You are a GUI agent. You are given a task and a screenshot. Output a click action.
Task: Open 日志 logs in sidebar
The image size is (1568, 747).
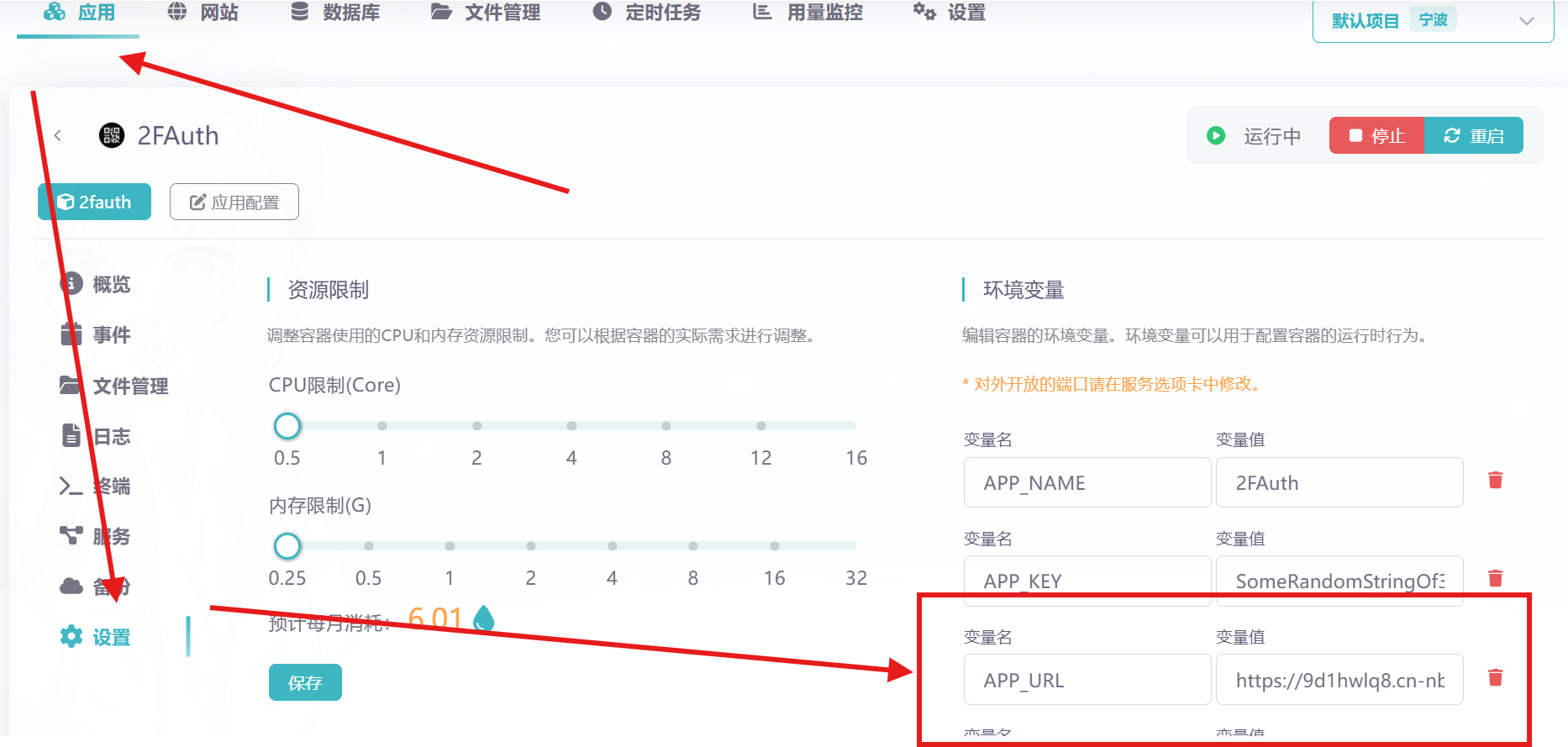110,436
